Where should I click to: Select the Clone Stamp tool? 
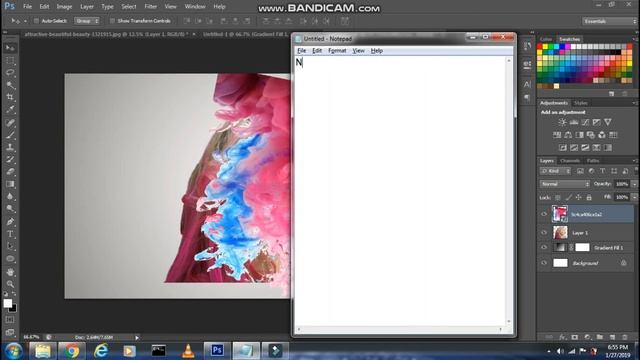[x=10, y=147]
